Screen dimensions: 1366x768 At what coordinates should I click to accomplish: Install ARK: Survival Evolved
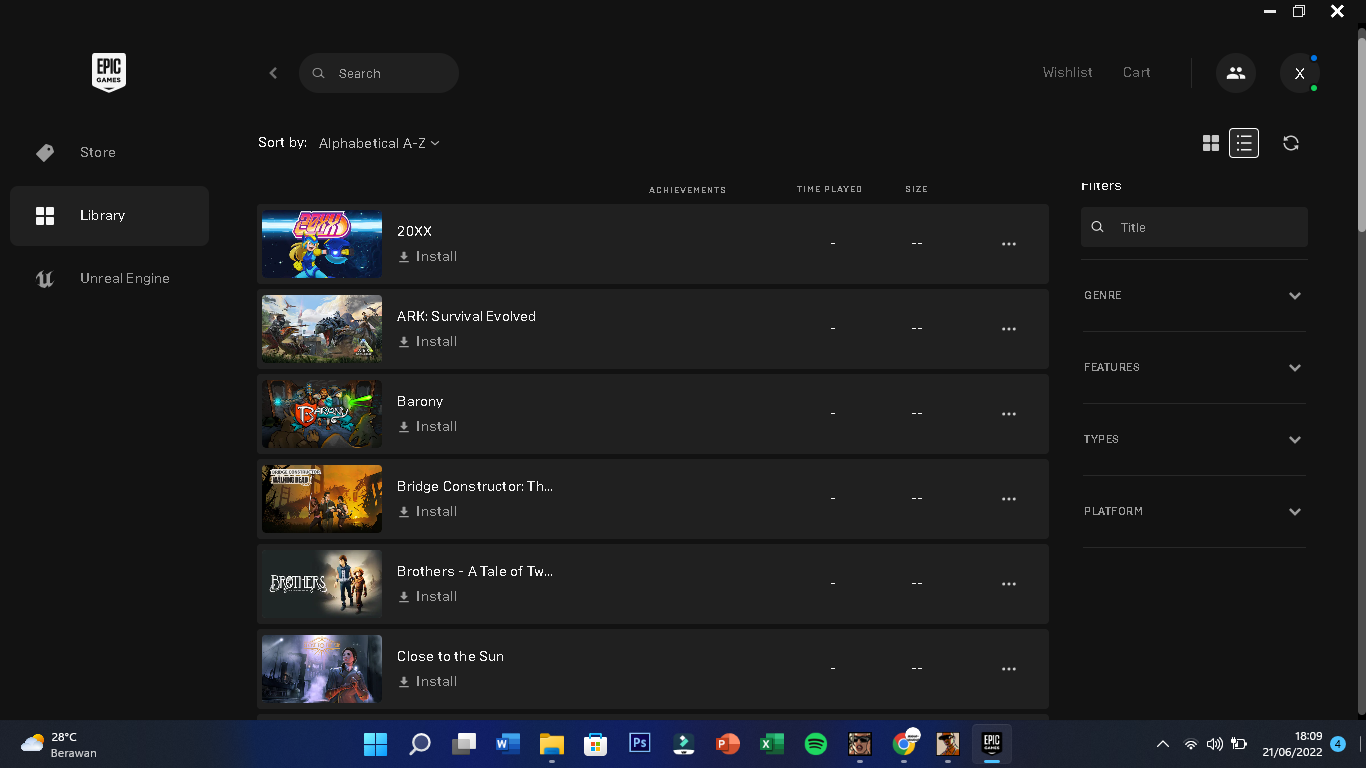pos(427,341)
